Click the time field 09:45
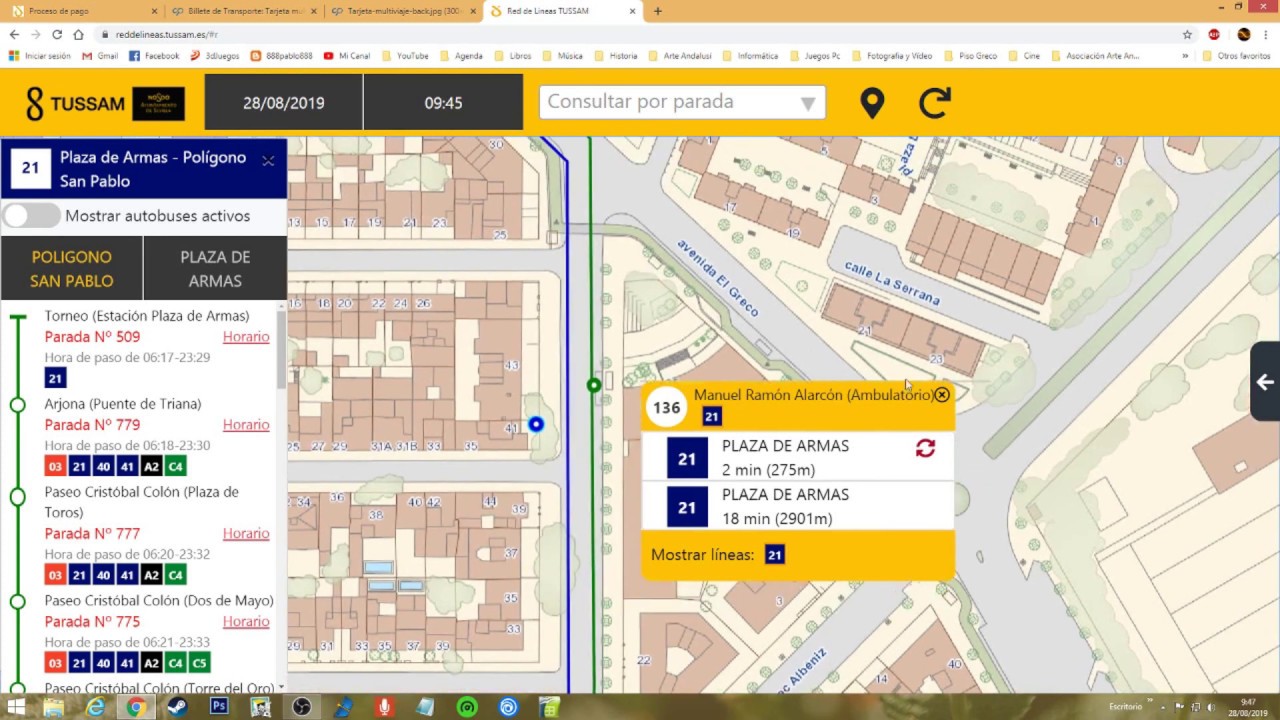Viewport: 1280px width, 720px height. (443, 102)
